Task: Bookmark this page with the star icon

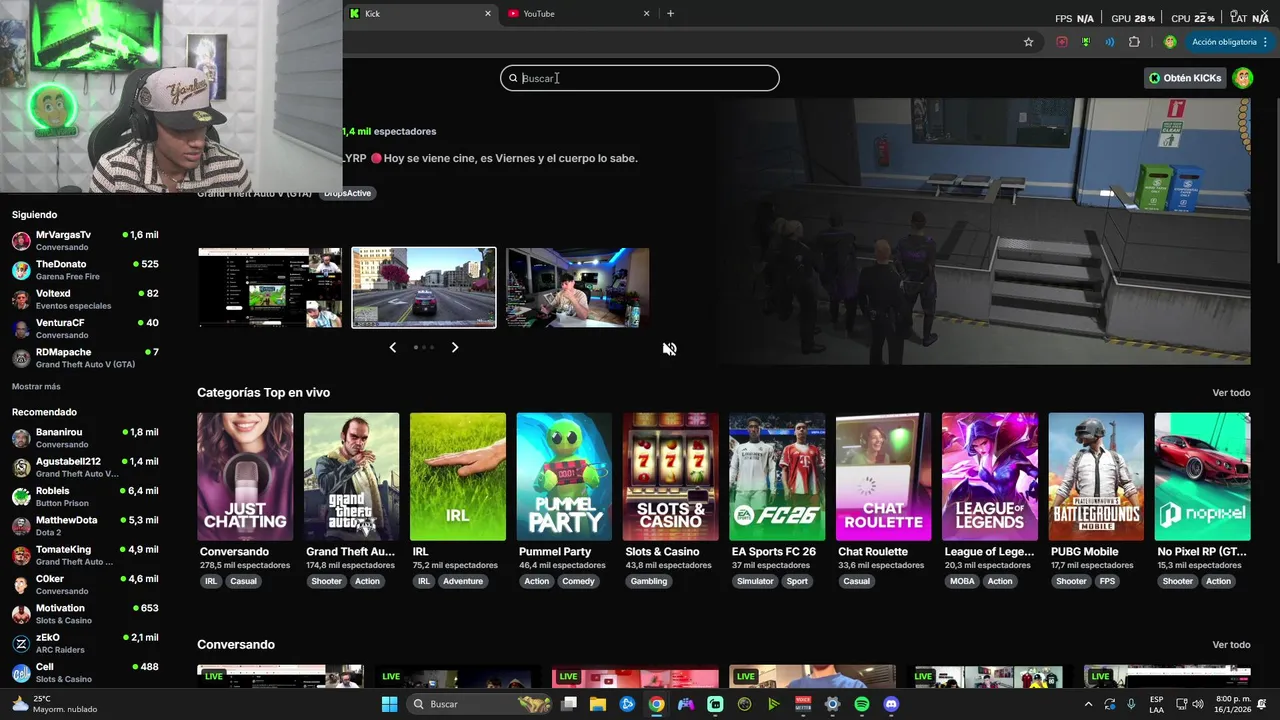Action: 1028,42
